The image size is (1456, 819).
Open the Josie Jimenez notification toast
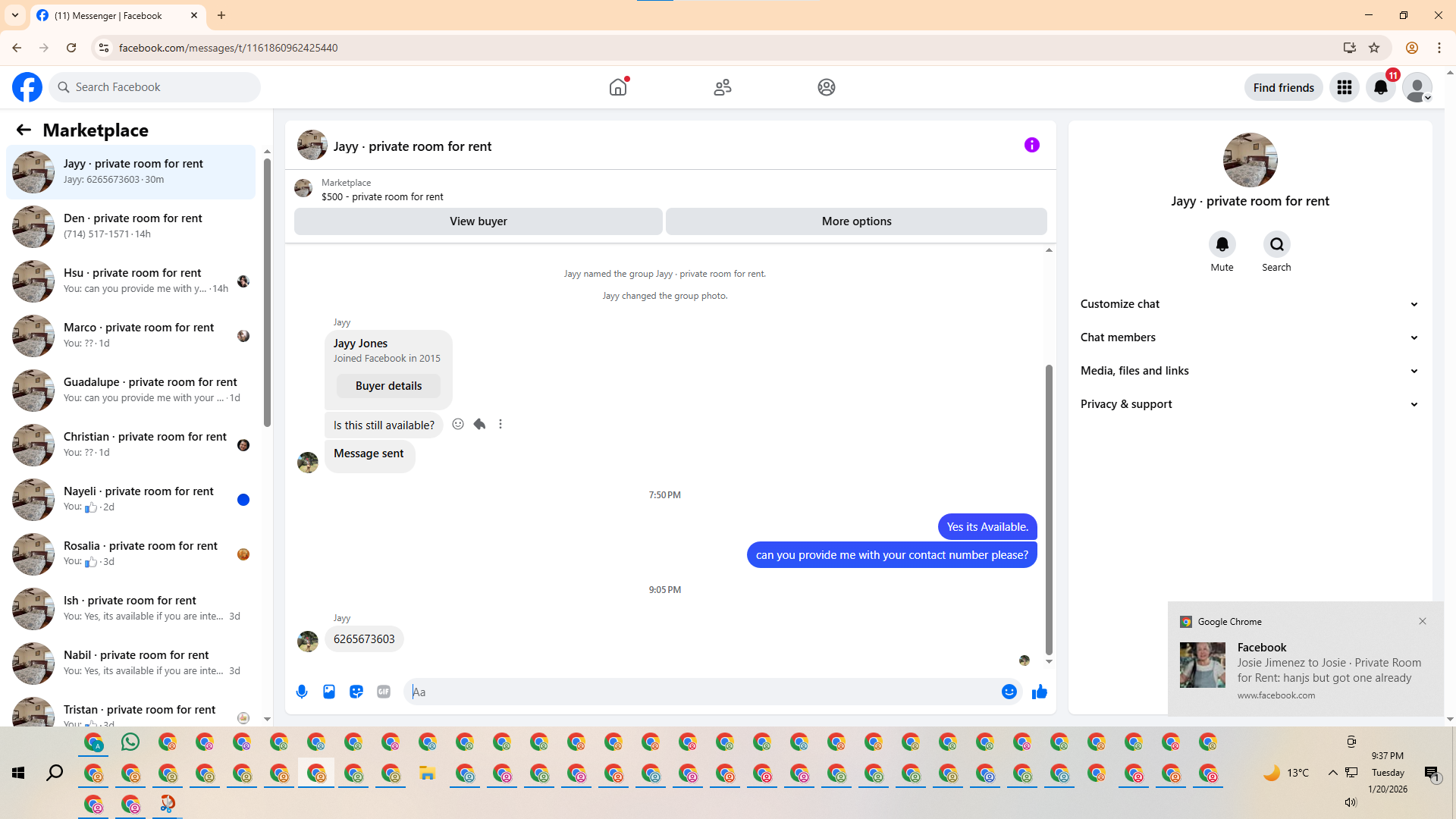pos(1306,659)
